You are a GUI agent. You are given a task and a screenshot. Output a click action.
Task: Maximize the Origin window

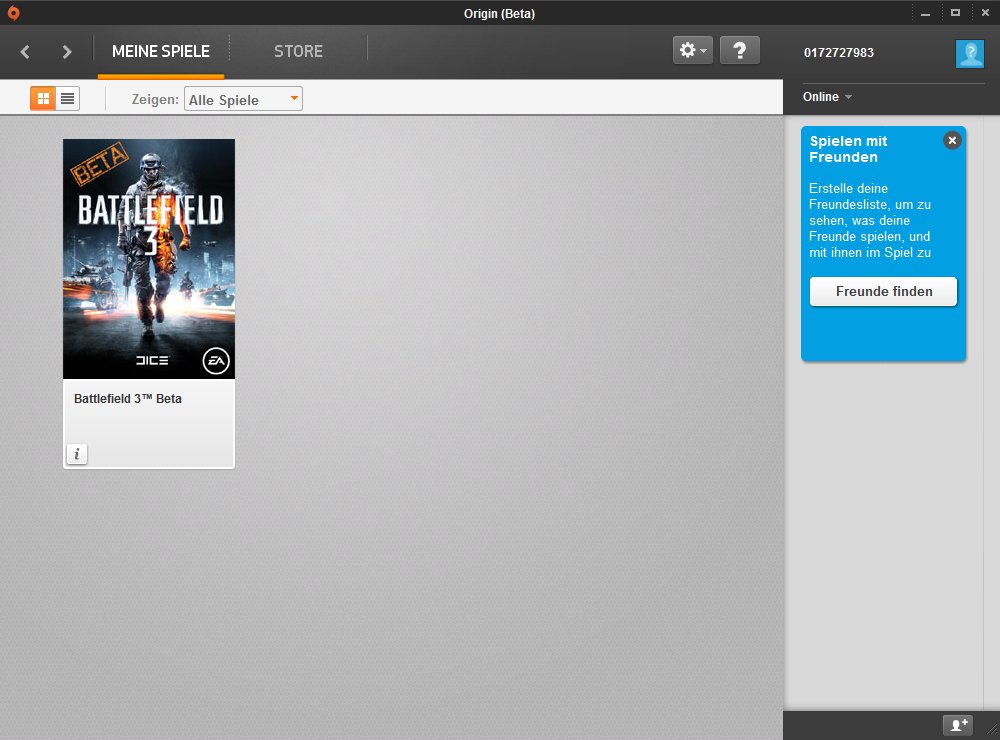click(955, 13)
